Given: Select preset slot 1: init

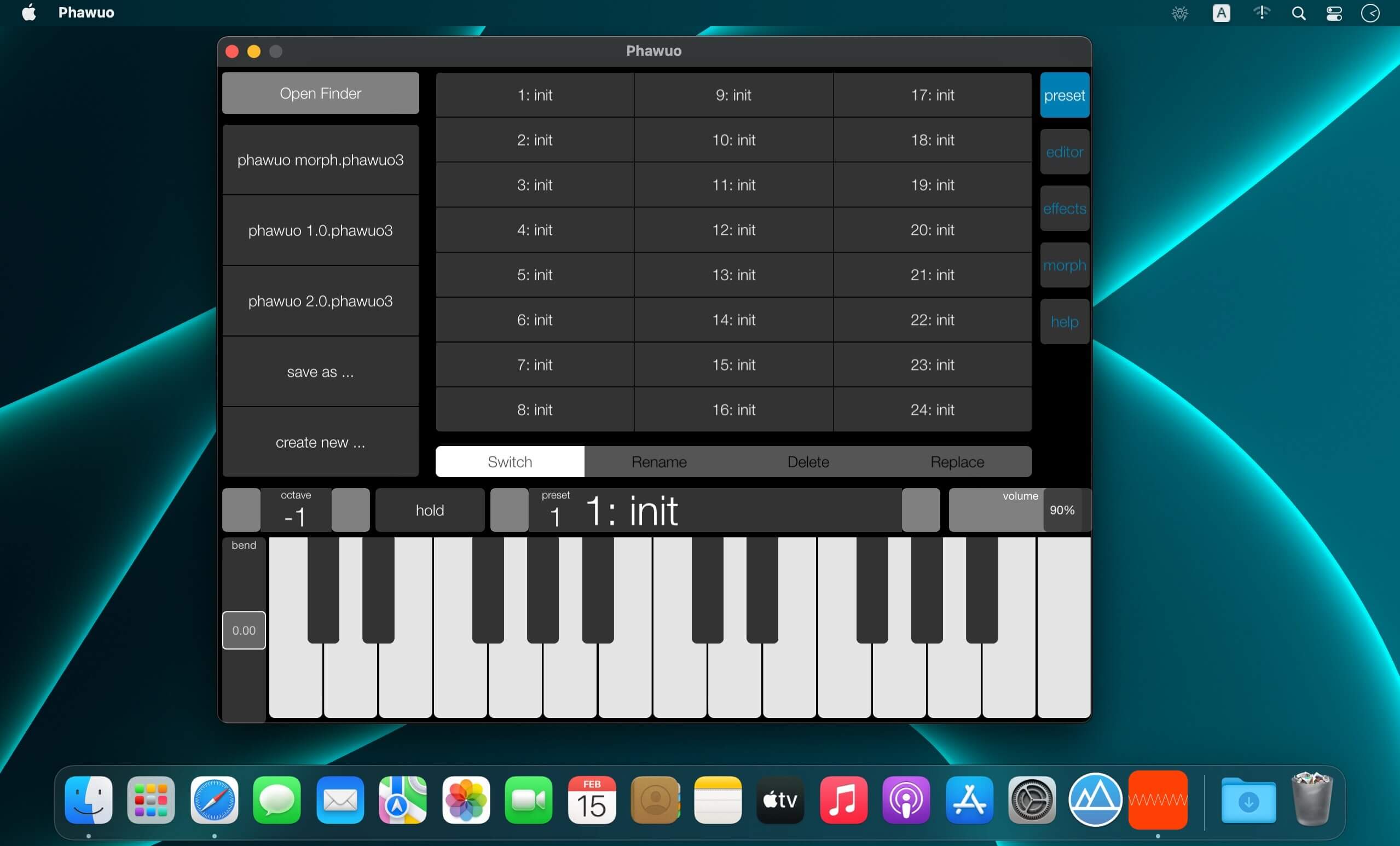Looking at the screenshot, I should [535, 95].
